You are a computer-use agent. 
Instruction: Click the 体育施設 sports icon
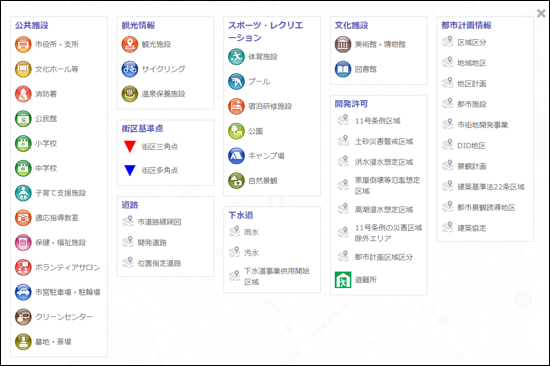tap(236, 57)
